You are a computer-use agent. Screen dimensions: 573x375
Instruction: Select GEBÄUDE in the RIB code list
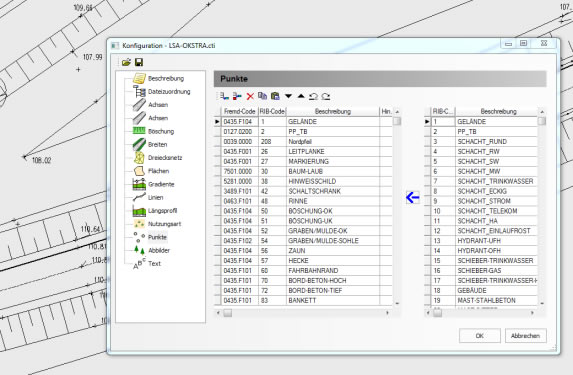[x=481, y=291]
